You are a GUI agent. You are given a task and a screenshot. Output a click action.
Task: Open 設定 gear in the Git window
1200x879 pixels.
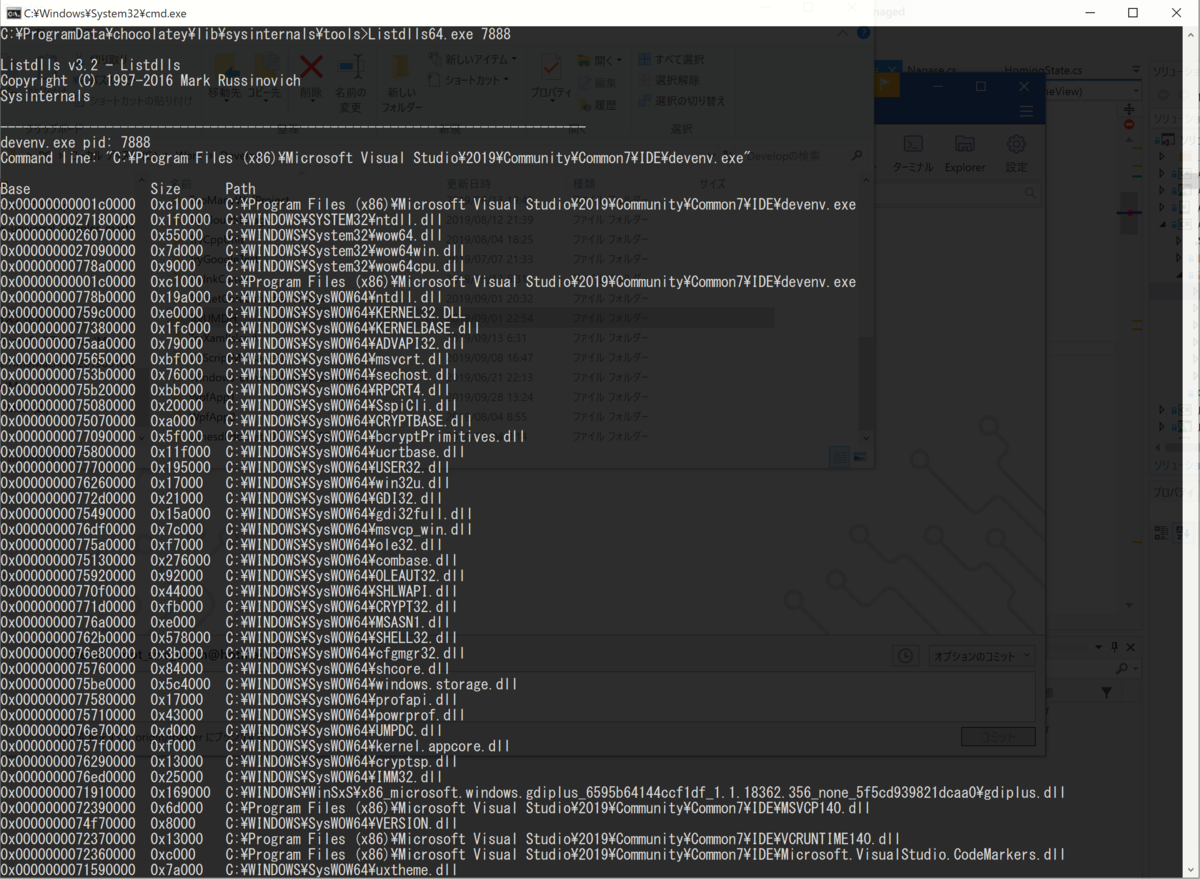click(1016, 155)
